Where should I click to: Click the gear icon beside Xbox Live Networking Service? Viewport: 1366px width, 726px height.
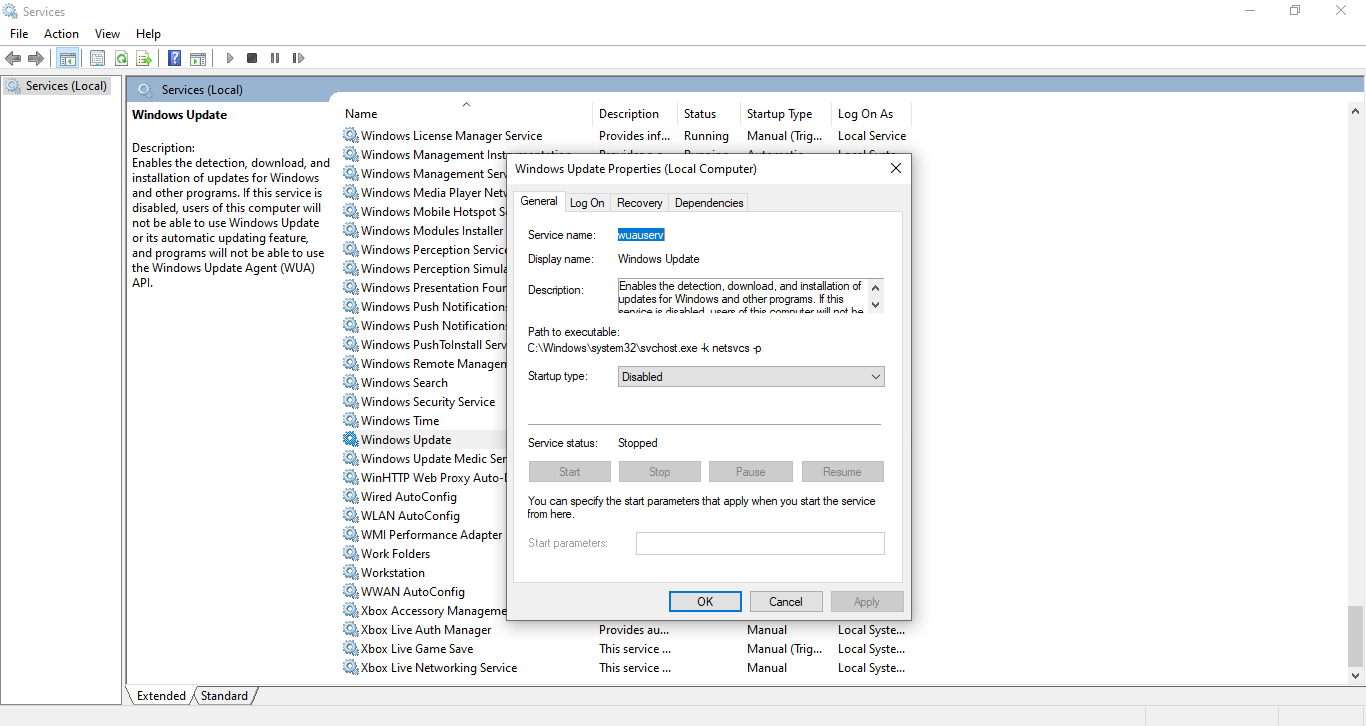351,667
